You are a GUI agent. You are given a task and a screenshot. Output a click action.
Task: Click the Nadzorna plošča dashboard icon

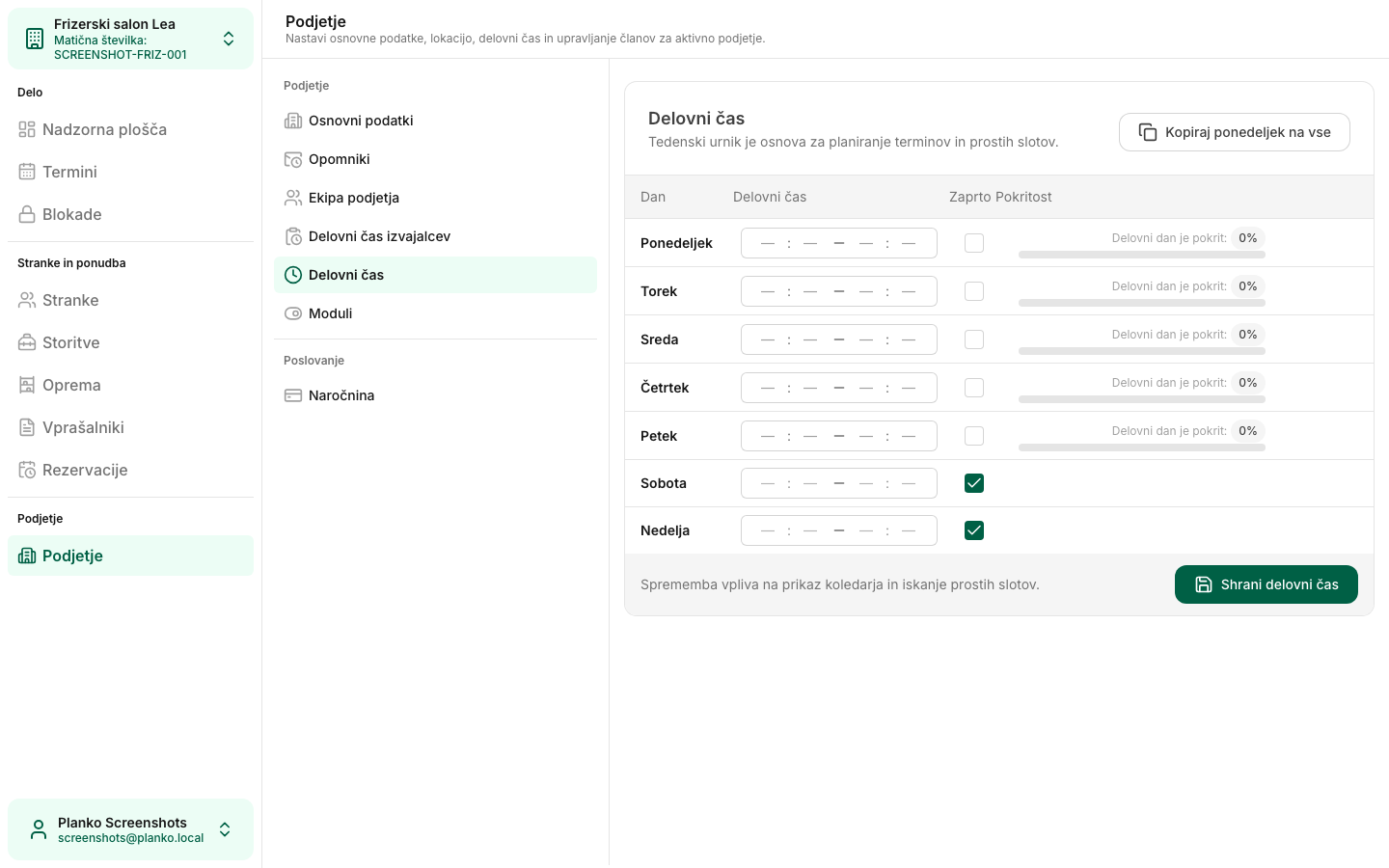pyautogui.click(x=27, y=129)
